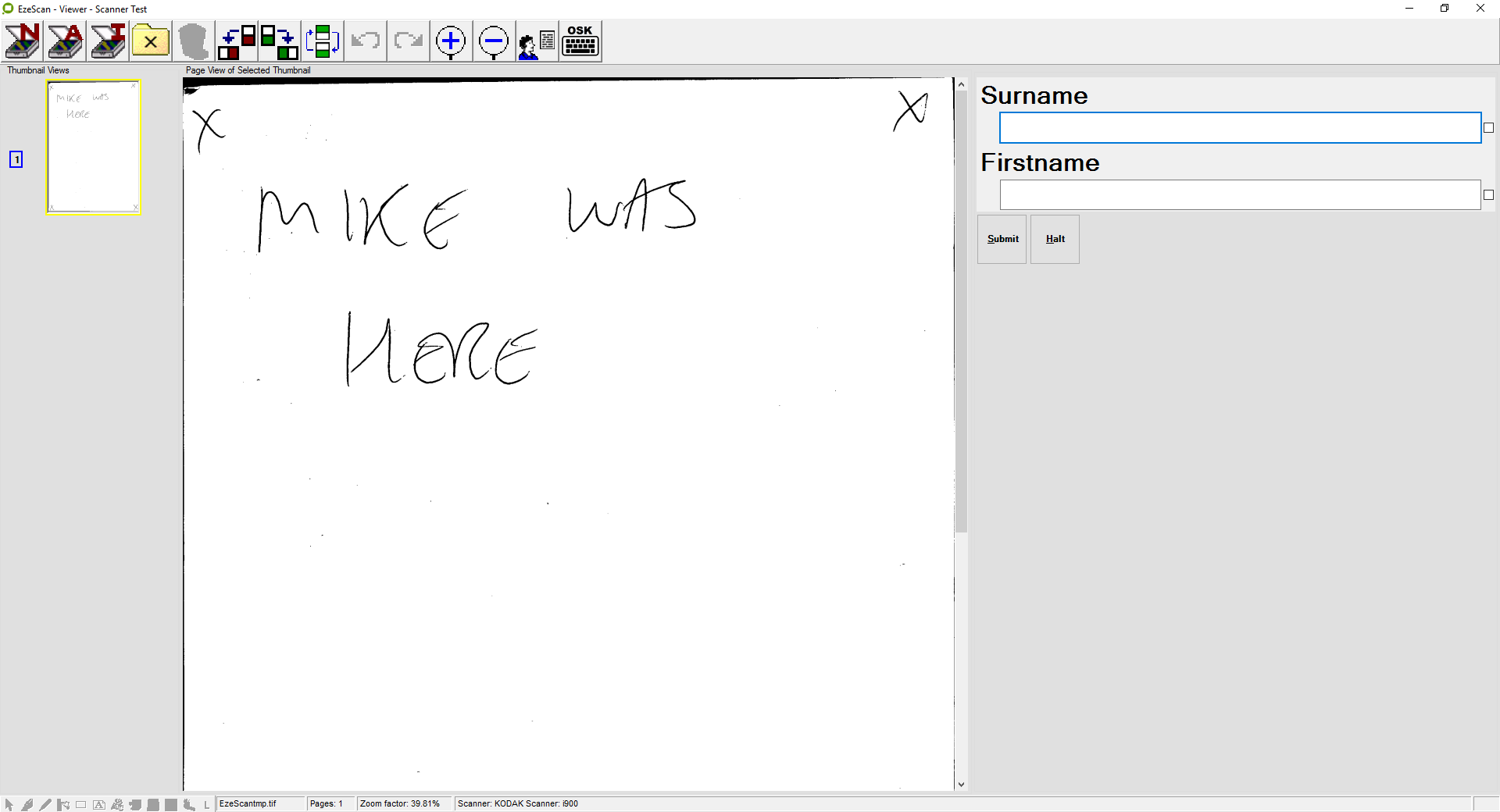The image size is (1500, 812).
Task: Click the red page move-left icon
Action: pyautogui.click(x=237, y=41)
